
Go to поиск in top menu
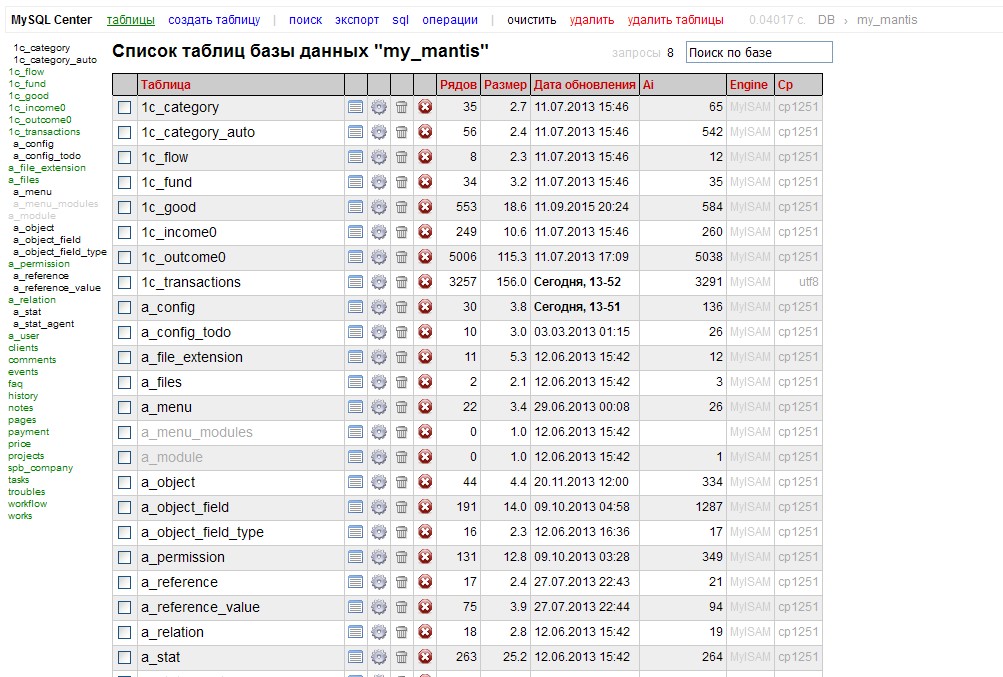[305, 20]
